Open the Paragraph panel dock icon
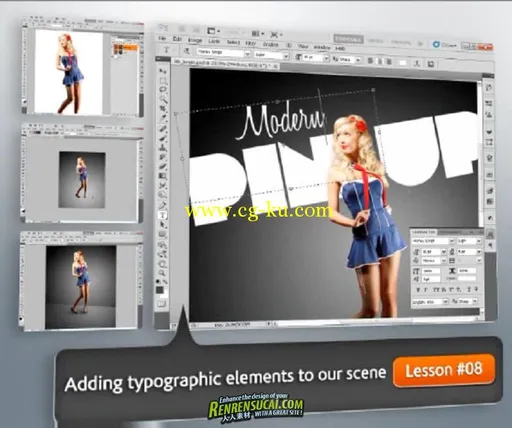The width and height of the screenshot is (512, 428). tap(490, 246)
